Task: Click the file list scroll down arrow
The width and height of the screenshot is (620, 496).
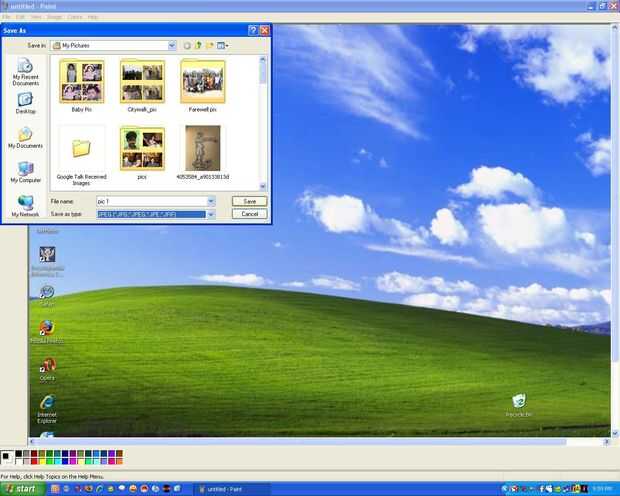Action: click(x=263, y=186)
